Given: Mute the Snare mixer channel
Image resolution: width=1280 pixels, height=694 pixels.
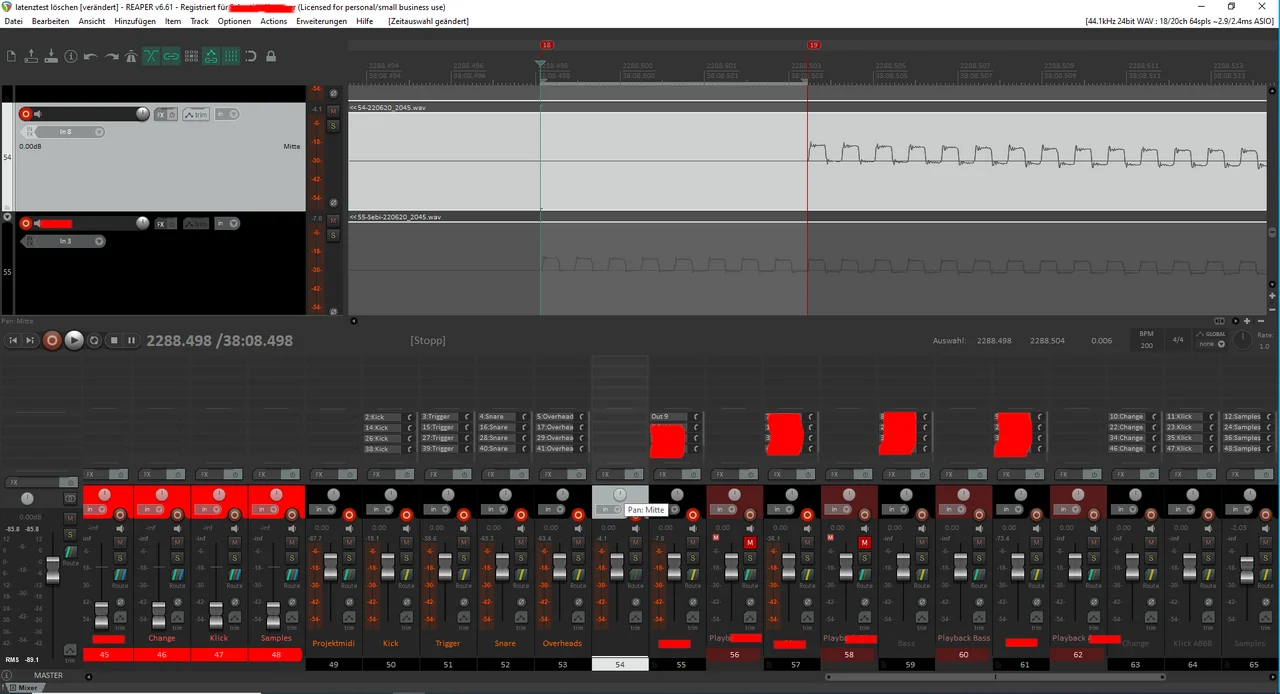Looking at the screenshot, I should [520, 542].
